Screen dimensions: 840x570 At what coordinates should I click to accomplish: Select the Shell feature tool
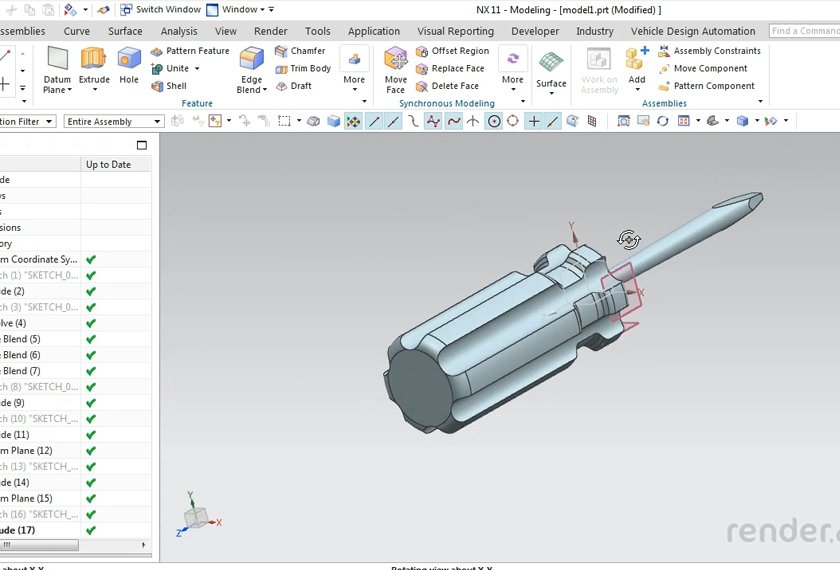(168, 86)
